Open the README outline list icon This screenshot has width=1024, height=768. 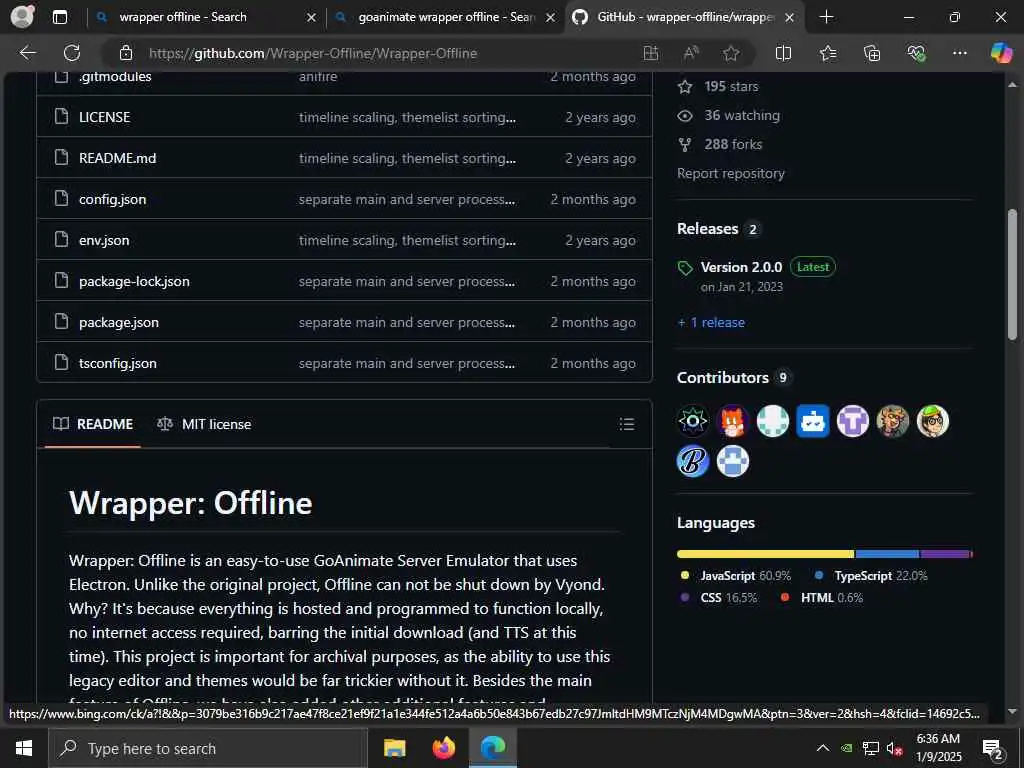tap(626, 424)
